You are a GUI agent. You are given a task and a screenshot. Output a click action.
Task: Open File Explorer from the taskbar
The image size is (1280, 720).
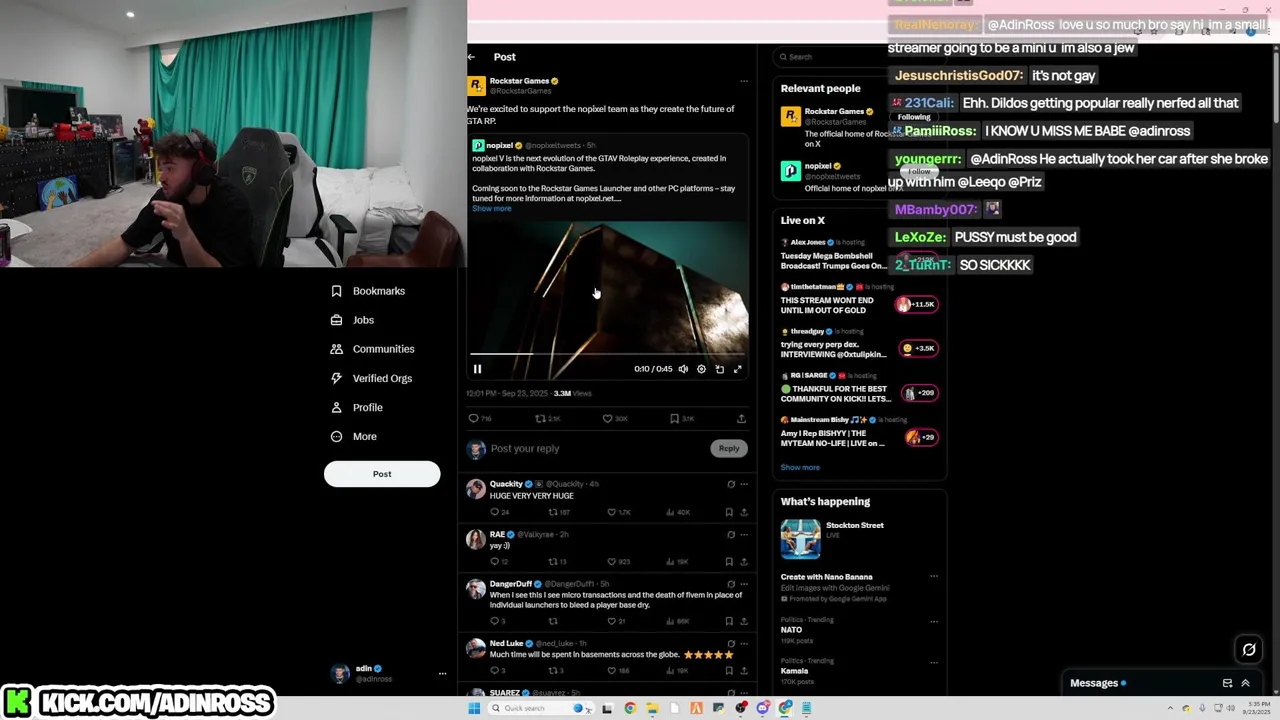coord(652,708)
